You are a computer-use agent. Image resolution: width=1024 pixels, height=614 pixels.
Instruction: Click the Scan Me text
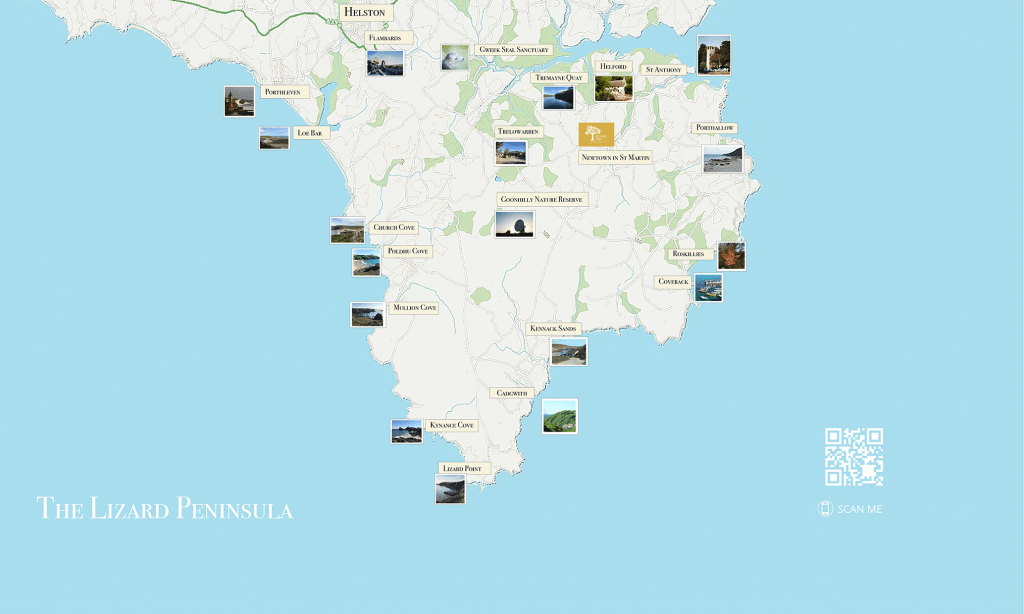point(859,509)
